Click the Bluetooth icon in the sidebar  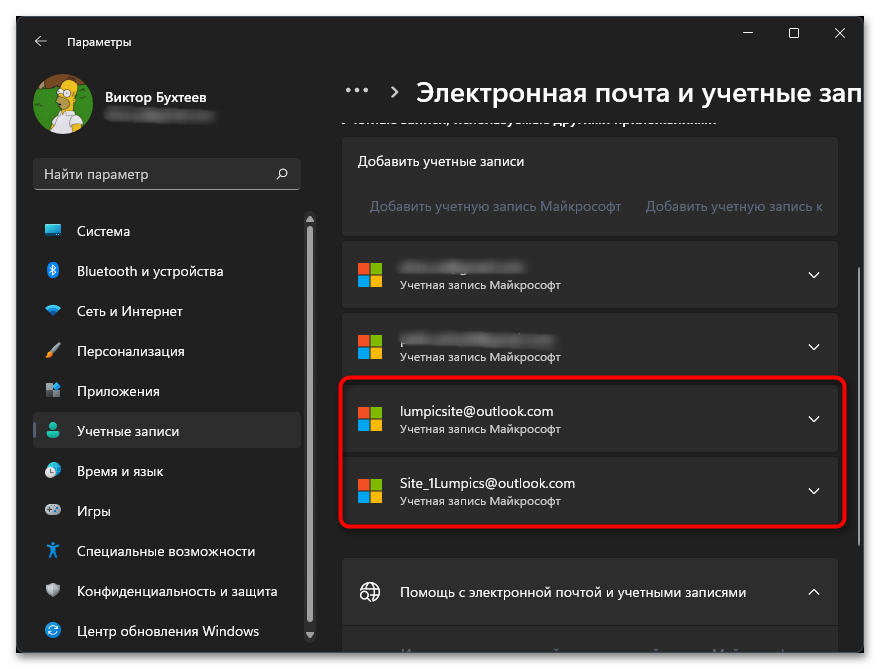[53, 271]
